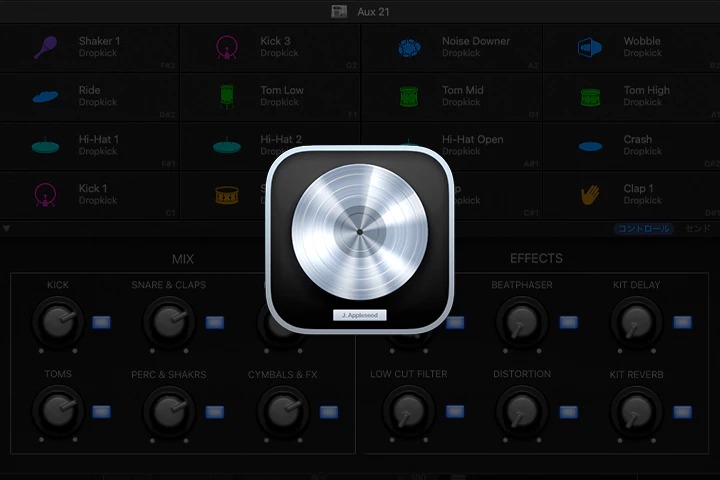The image size is (720, 480).
Task: Click the TOMS mix knob
Action: [58, 411]
